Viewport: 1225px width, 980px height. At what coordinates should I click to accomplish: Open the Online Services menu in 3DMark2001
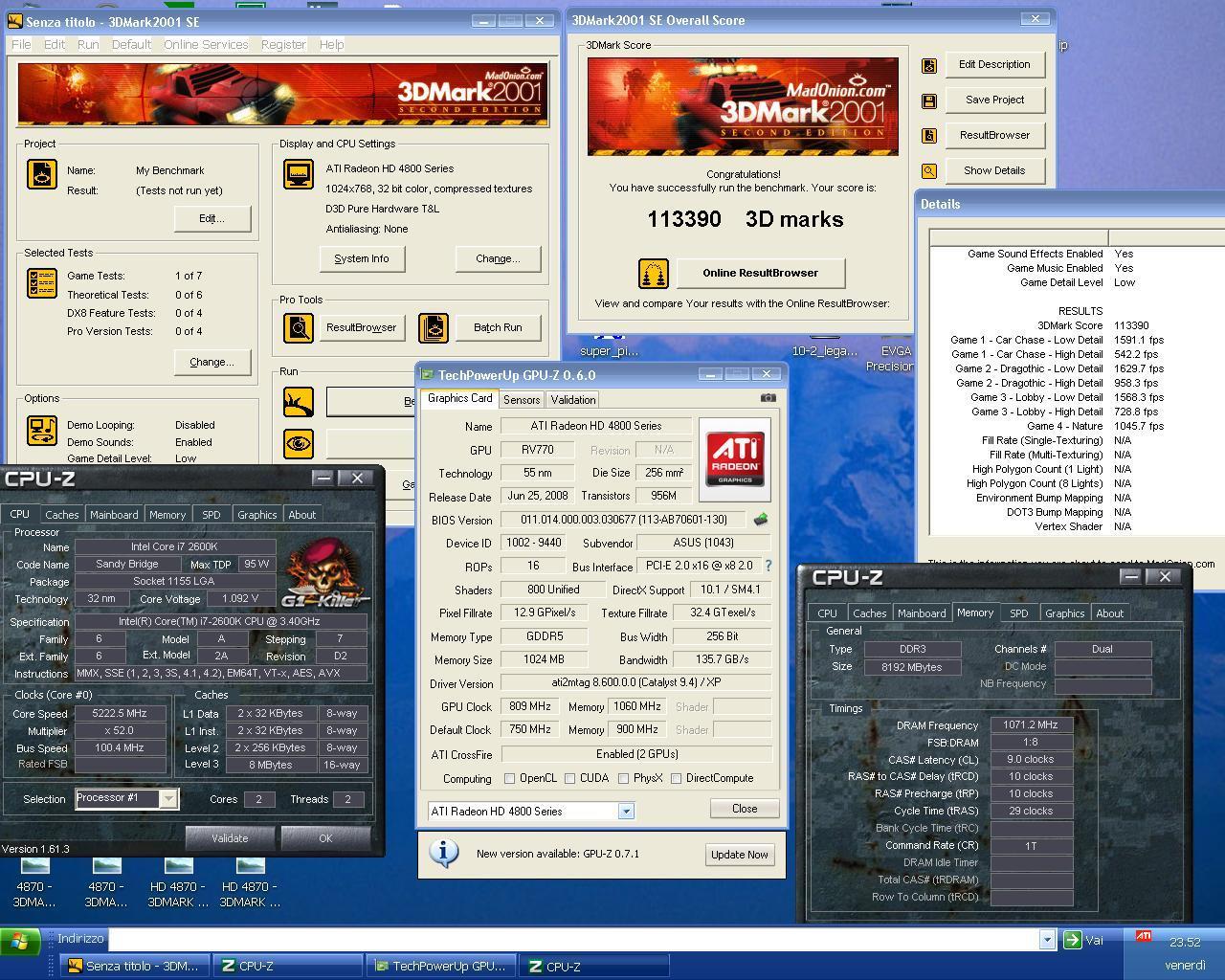(206, 45)
